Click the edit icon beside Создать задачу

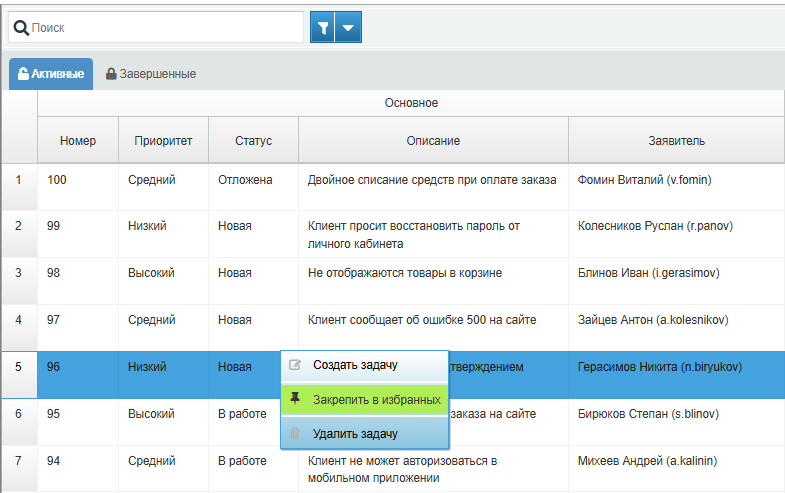click(295, 365)
